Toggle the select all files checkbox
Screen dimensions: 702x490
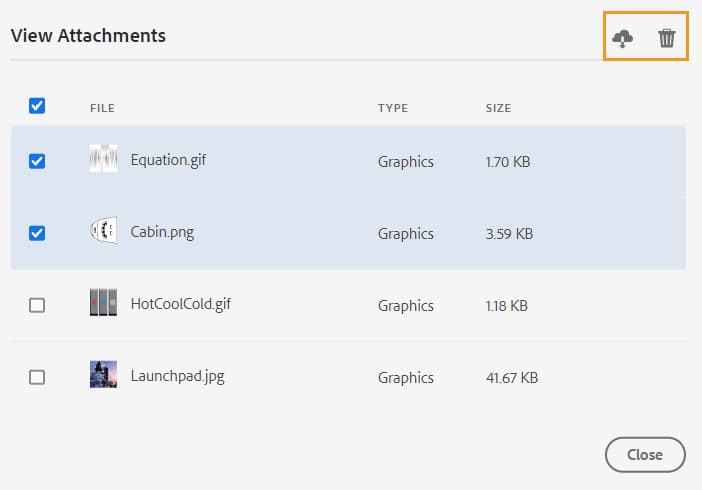pyautogui.click(x=37, y=105)
